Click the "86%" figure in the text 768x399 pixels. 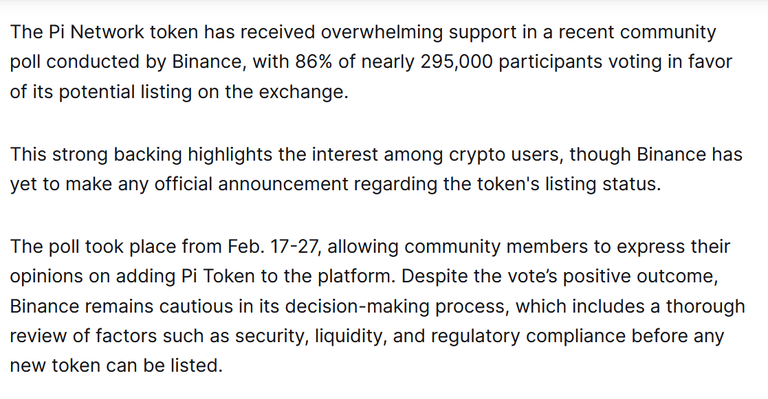pyautogui.click(x=313, y=62)
